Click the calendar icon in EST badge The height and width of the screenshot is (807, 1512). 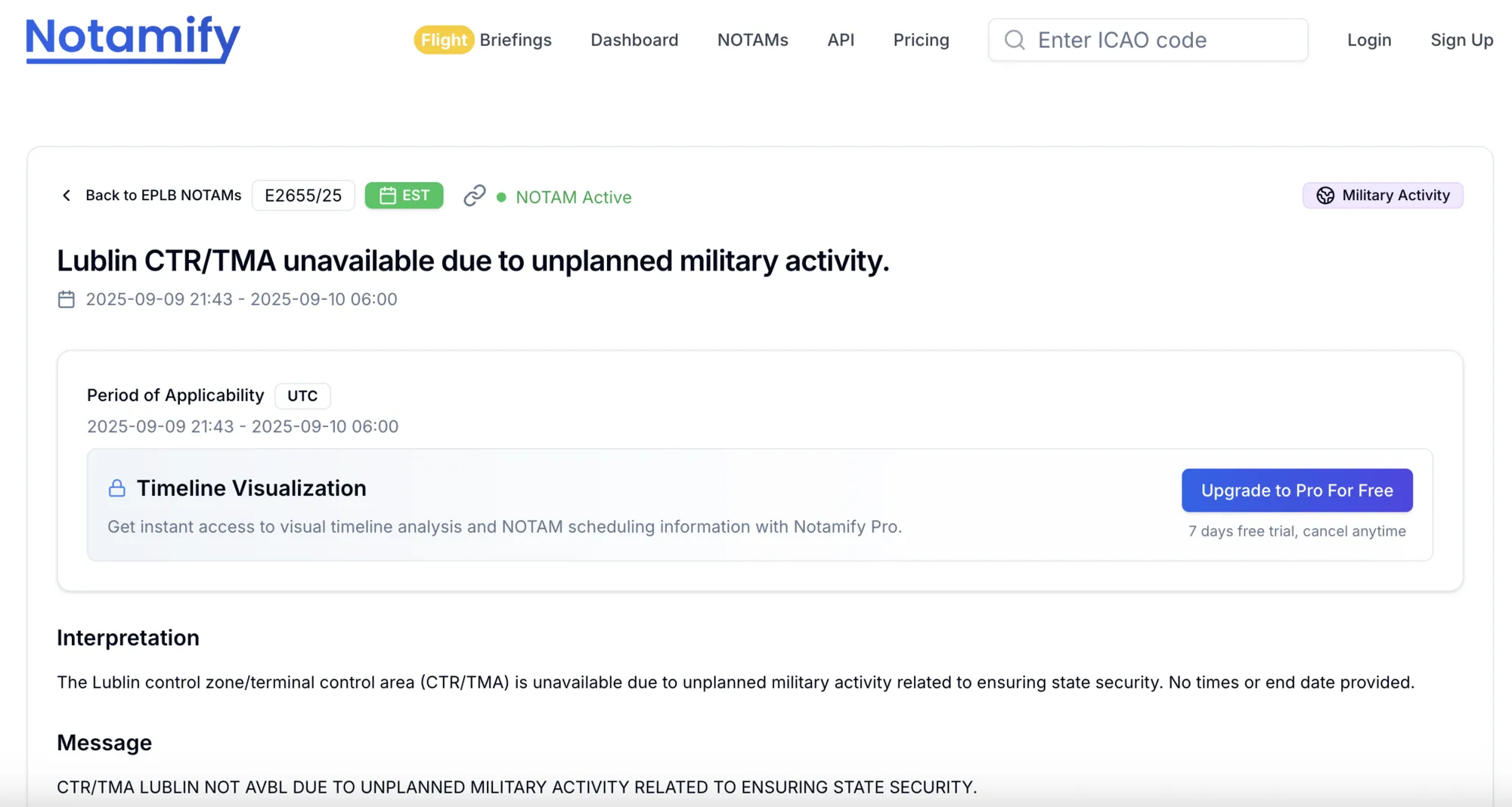click(x=388, y=196)
